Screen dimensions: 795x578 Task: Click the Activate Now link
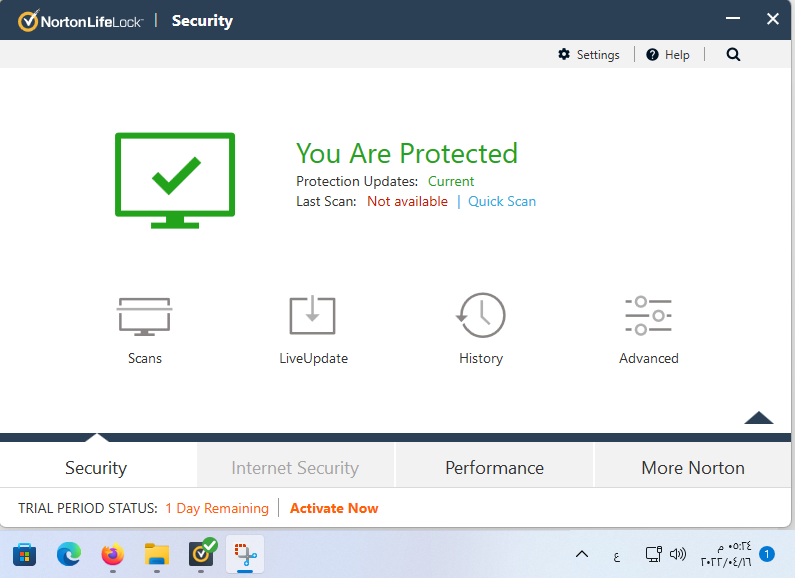coord(334,508)
